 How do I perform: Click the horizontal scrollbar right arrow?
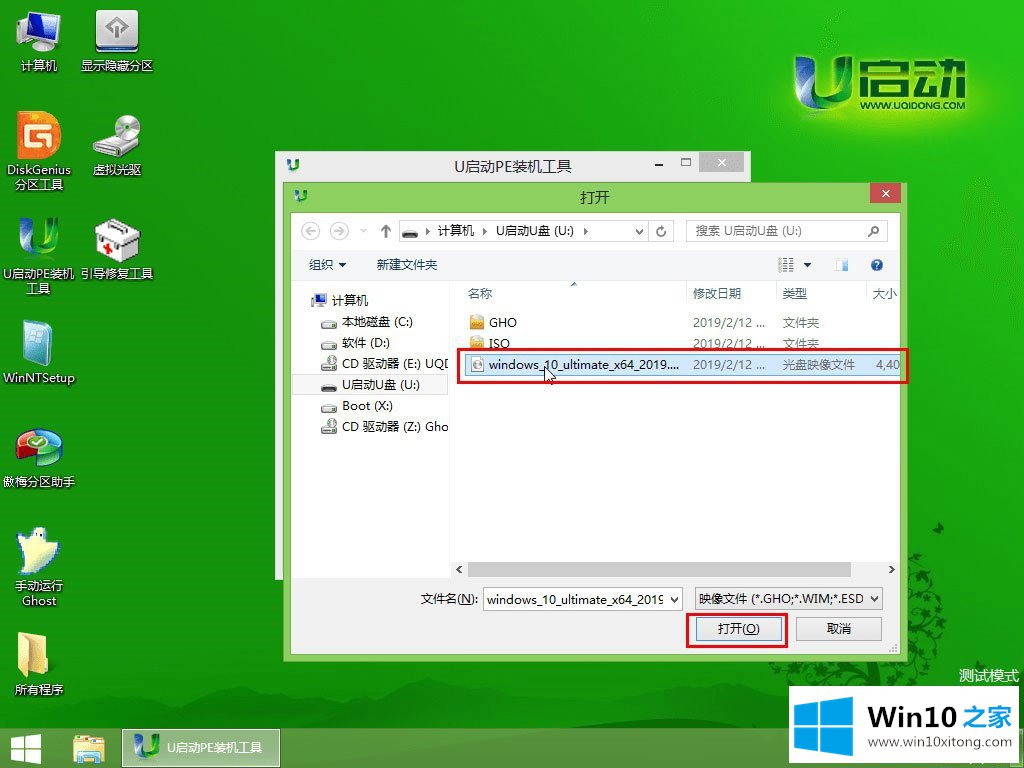click(x=892, y=569)
